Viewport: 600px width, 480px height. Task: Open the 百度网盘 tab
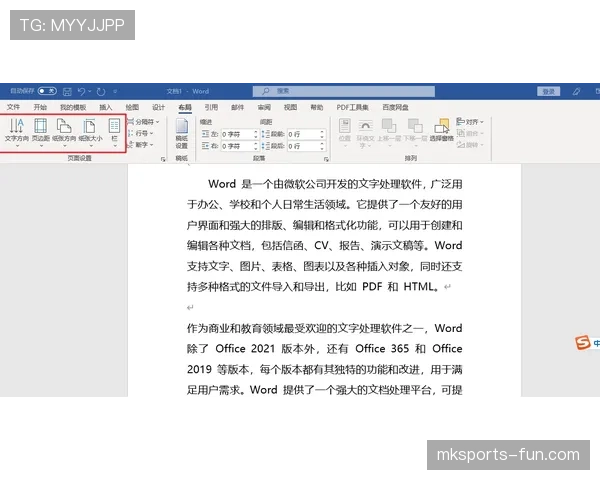pyautogui.click(x=396, y=107)
